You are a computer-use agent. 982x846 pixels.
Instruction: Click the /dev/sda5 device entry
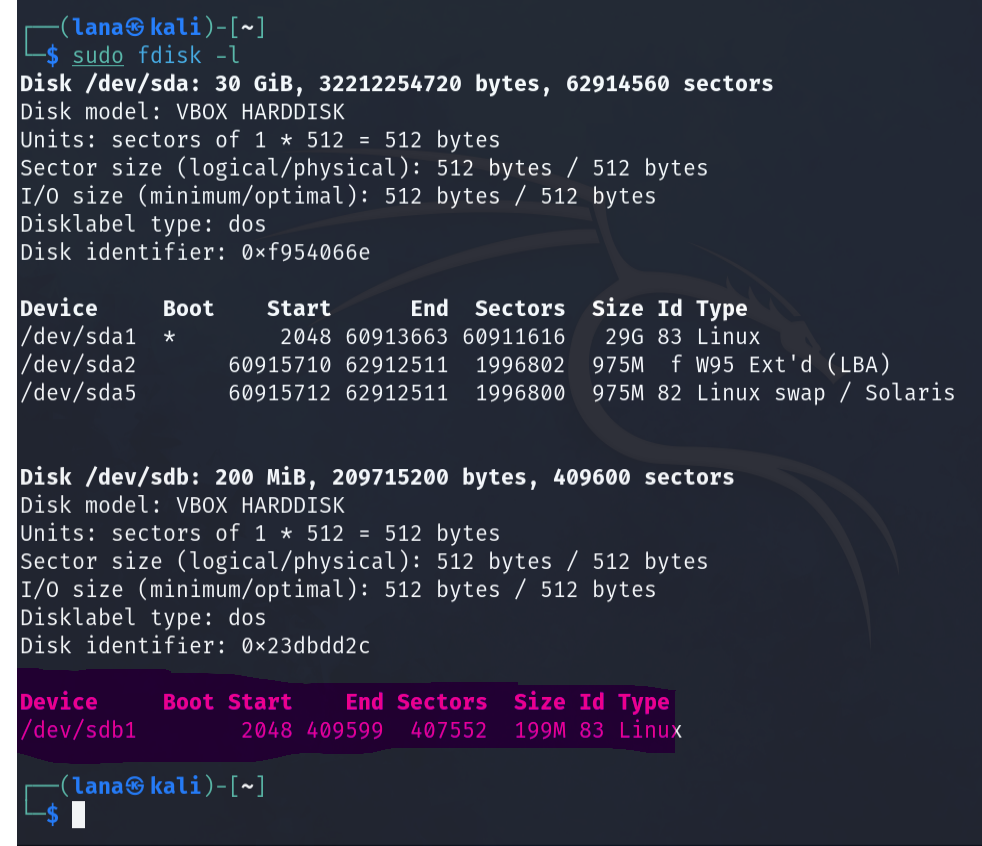pyautogui.click(x=78, y=393)
